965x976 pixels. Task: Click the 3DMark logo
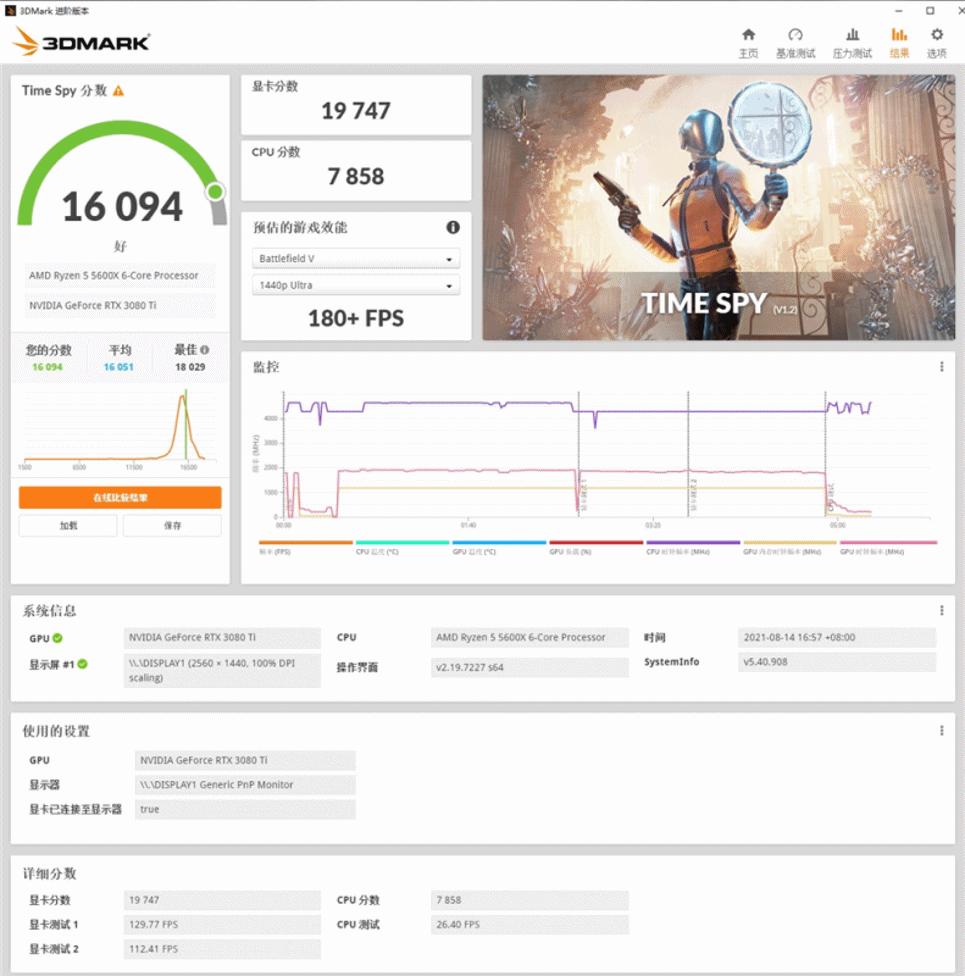(81, 41)
